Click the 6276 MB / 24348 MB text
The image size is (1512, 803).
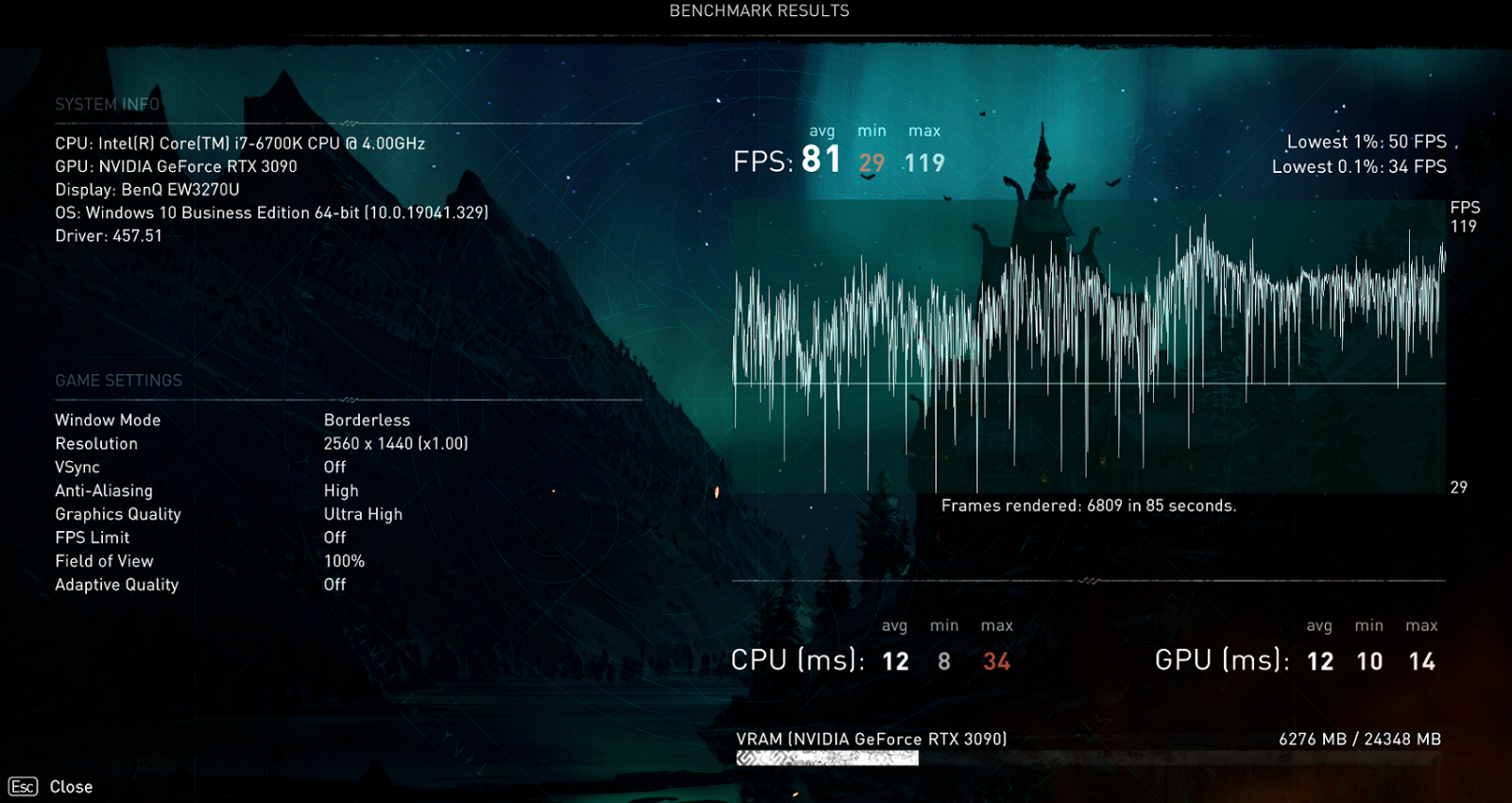pos(1360,740)
